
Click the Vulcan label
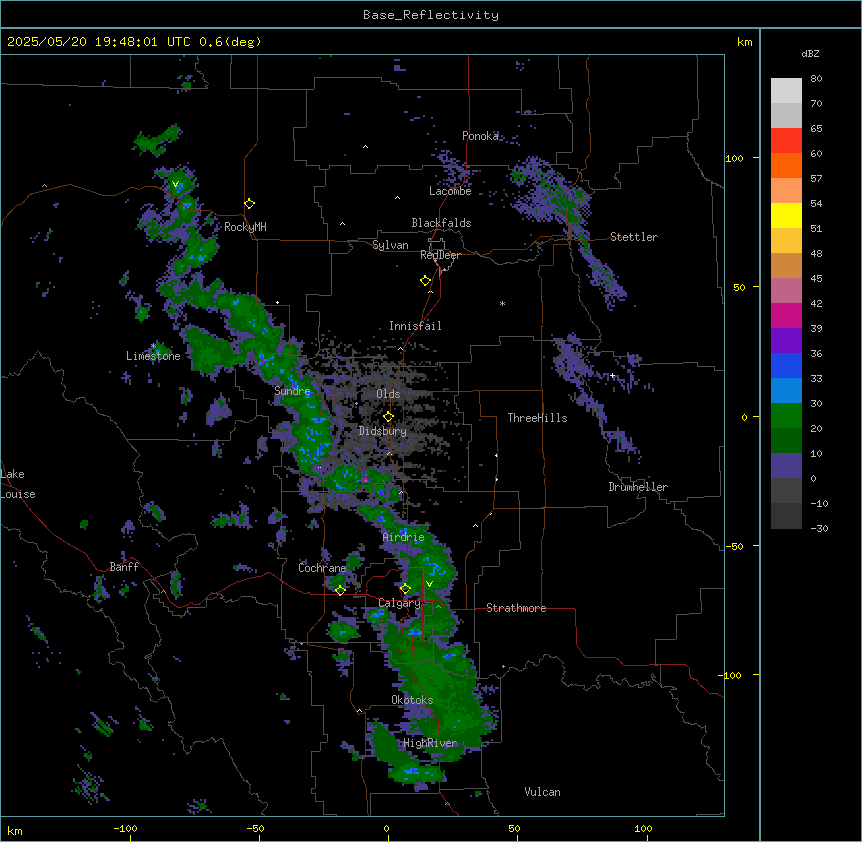point(543,792)
